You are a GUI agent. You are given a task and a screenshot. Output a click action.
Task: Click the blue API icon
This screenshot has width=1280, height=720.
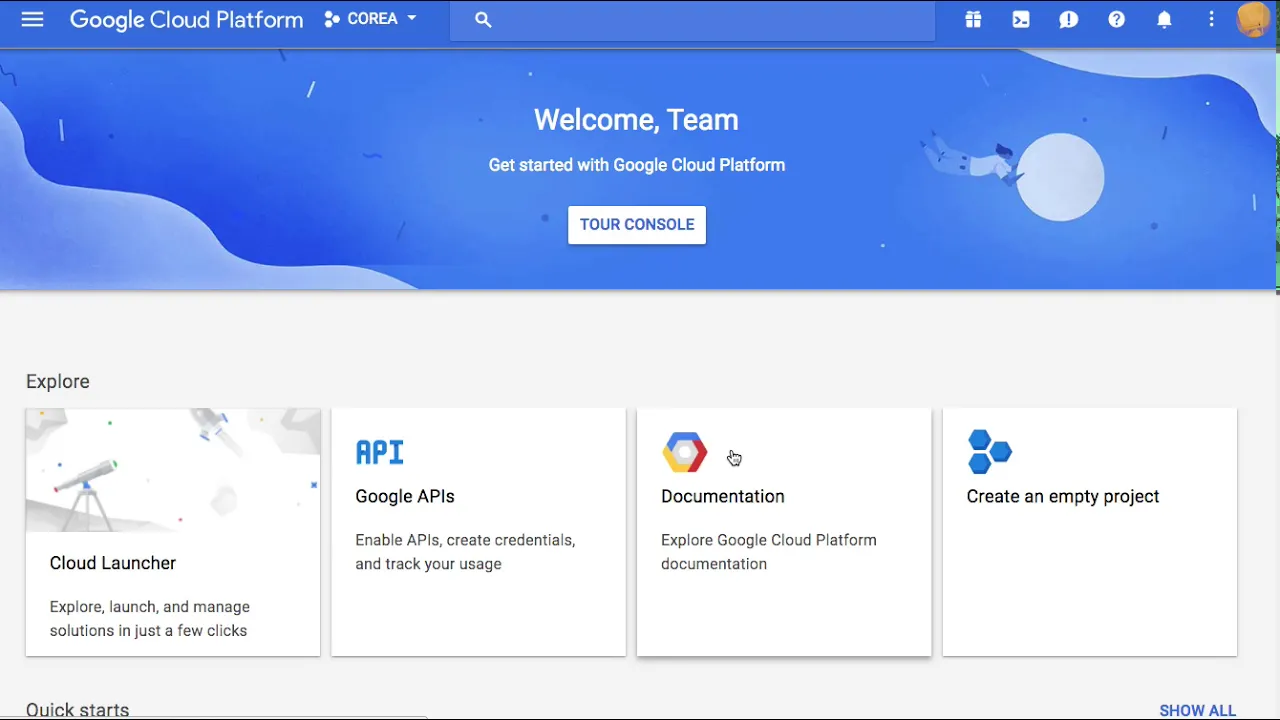coord(380,452)
